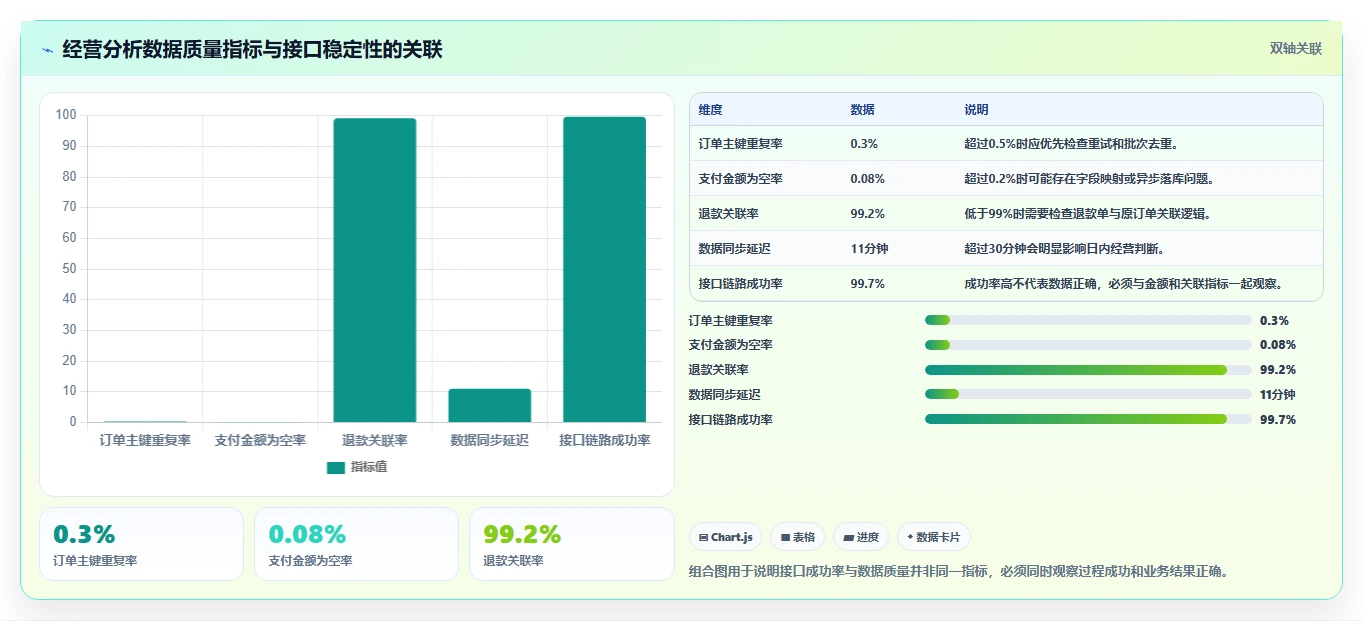Screen dimensions: 1363x621
Task: Click the 退款关联率 bar in the chart
Action: click(375, 270)
